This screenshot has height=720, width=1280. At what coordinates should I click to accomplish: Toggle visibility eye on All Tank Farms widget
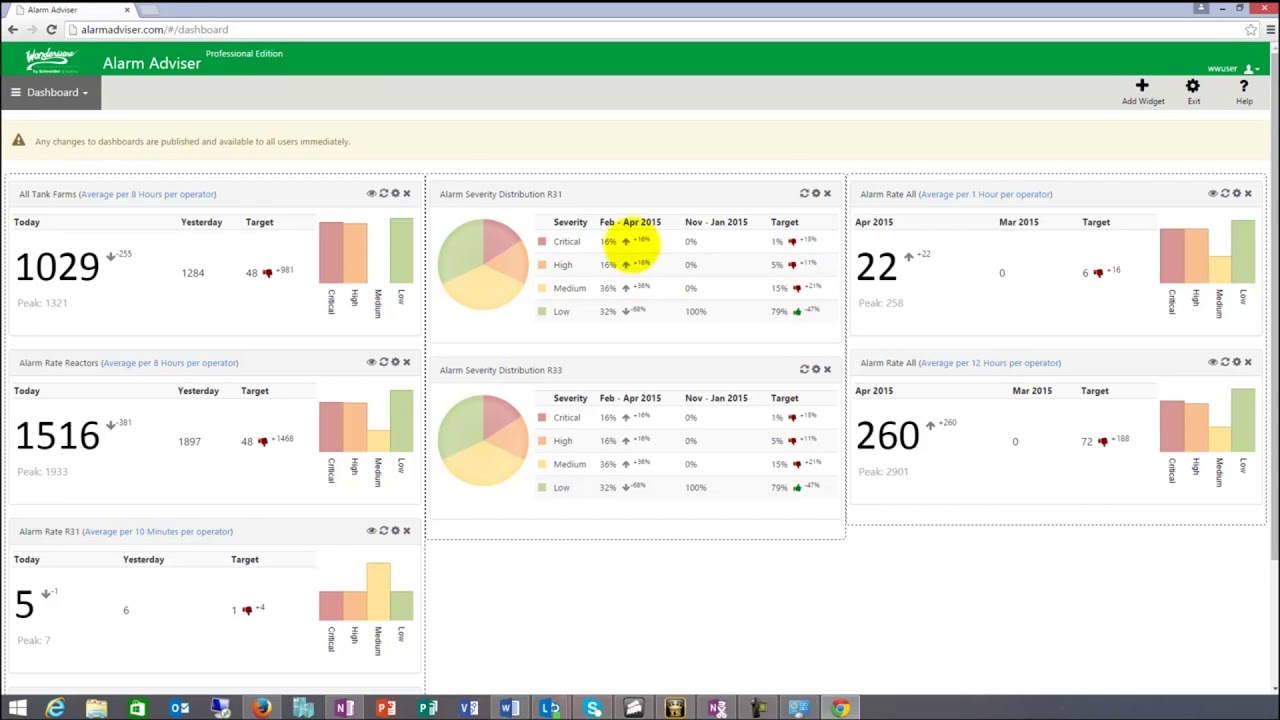(x=371, y=194)
